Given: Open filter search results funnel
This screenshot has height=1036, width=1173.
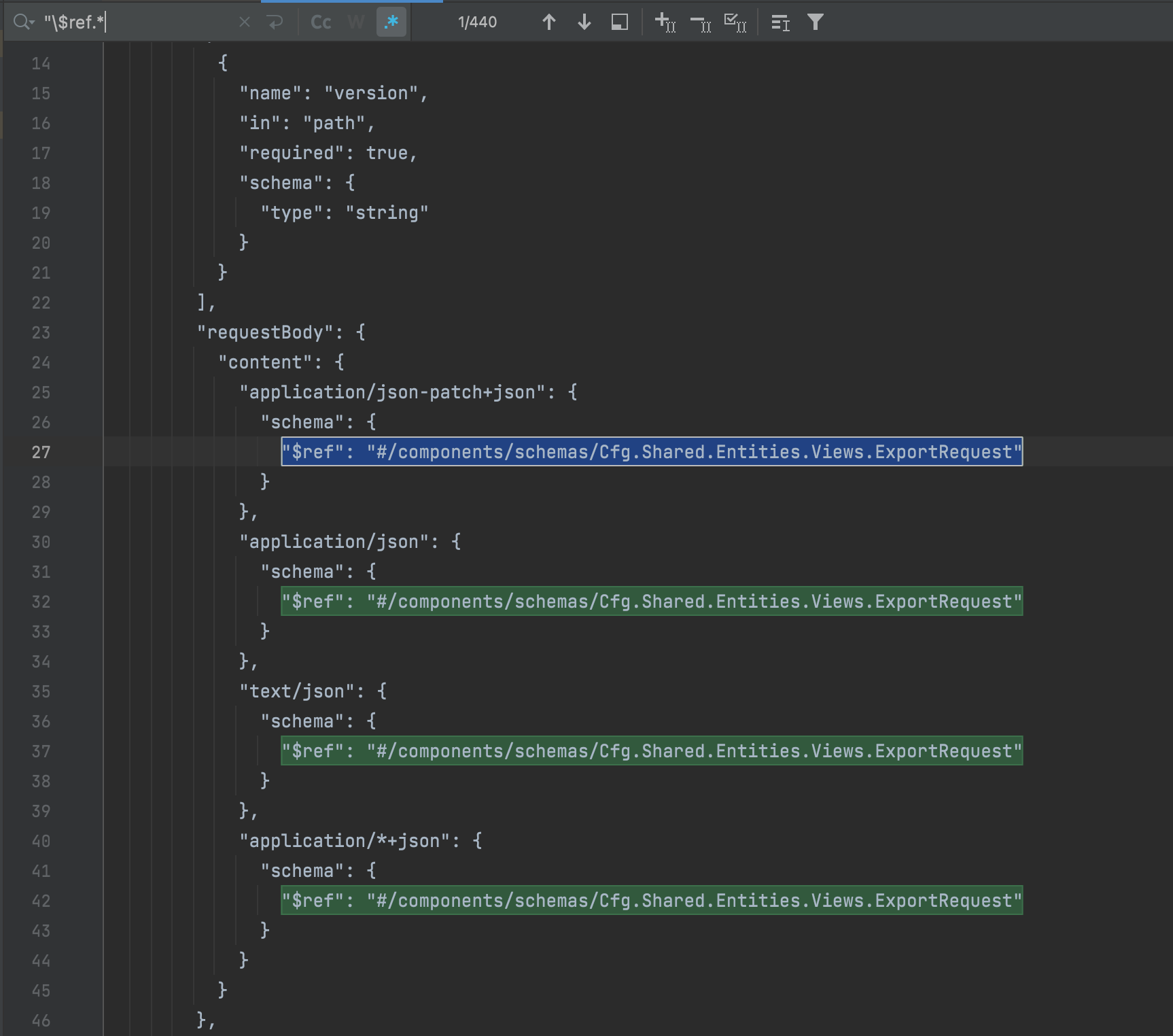Looking at the screenshot, I should coord(816,22).
